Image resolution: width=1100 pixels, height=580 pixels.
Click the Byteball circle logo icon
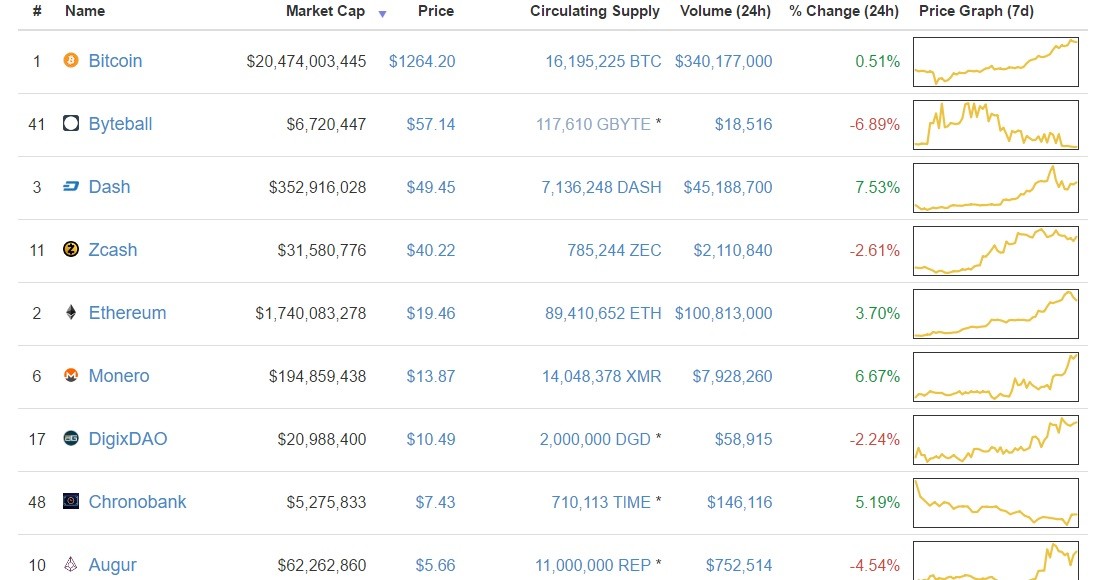point(71,123)
